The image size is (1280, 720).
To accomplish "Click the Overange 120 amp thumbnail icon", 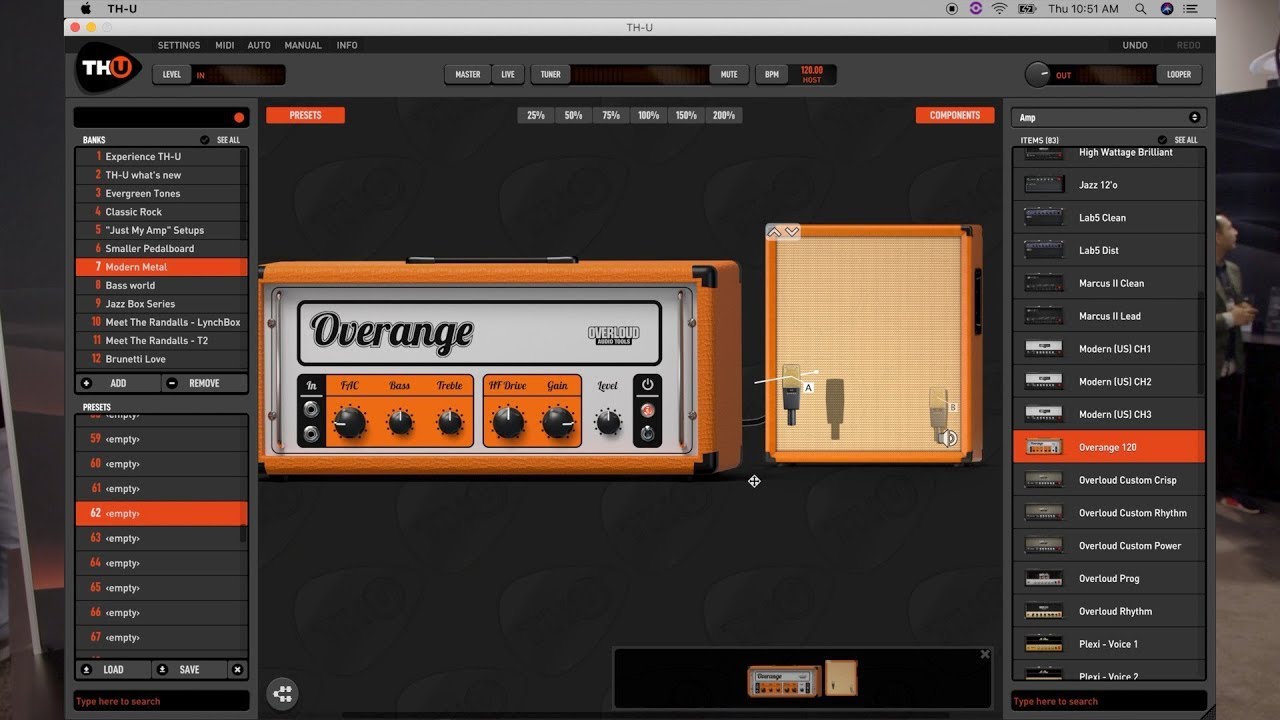I will (1044, 447).
